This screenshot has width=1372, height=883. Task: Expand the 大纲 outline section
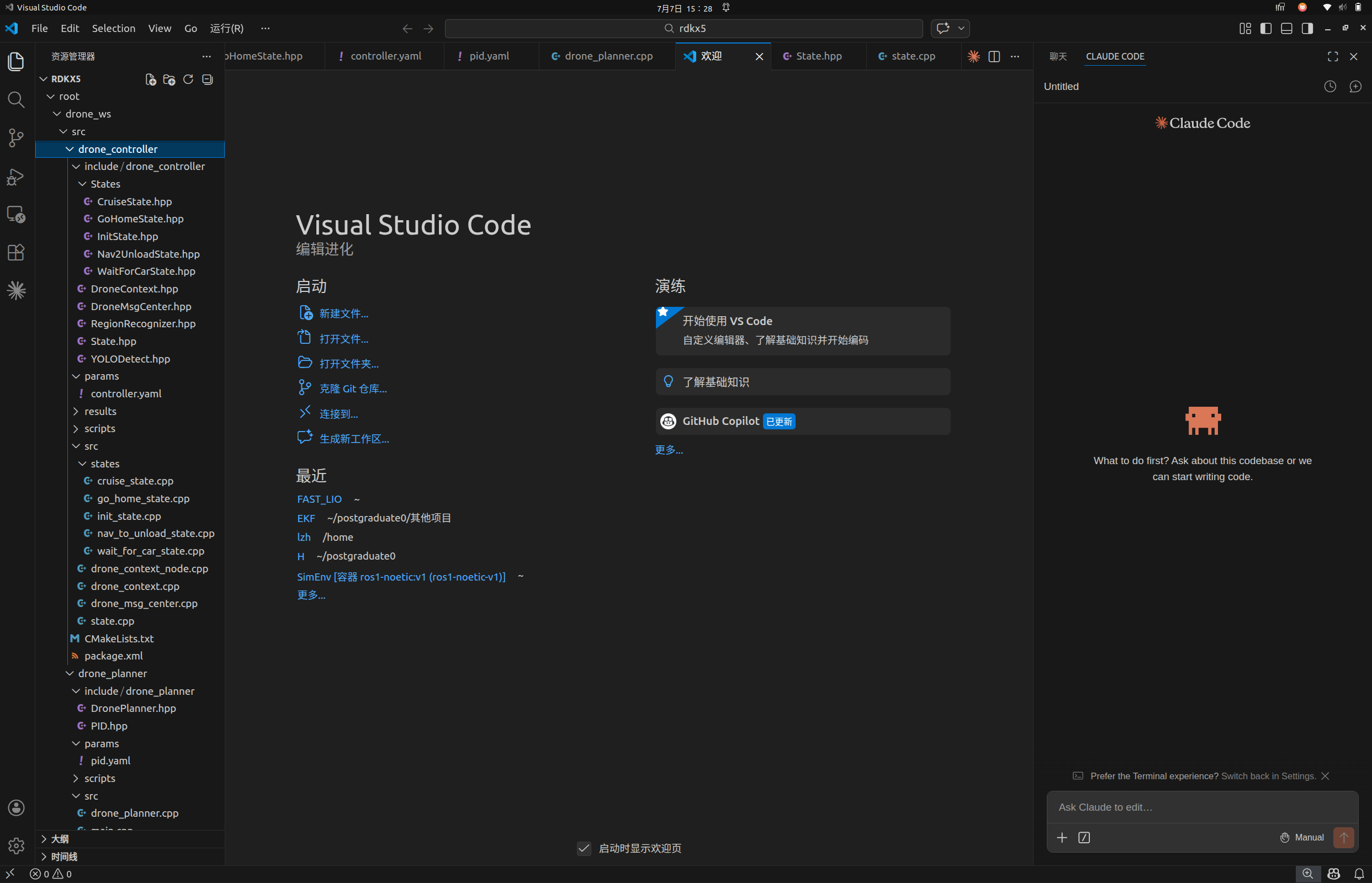coord(130,839)
